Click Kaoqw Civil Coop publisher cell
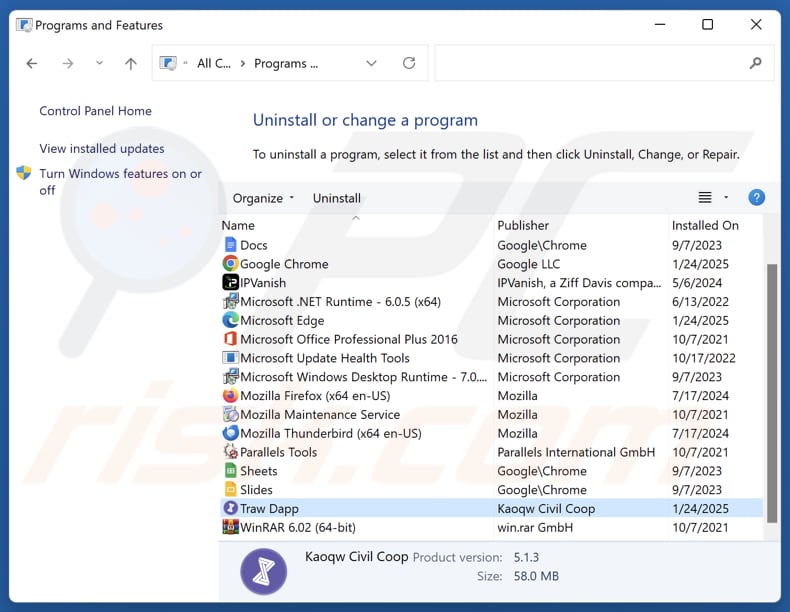Viewport: 790px width, 612px height. click(x=546, y=509)
